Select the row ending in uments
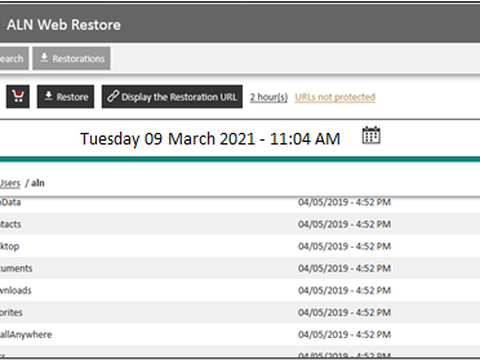The height and width of the screenshot is (360, 480). (x=240, y=268)
